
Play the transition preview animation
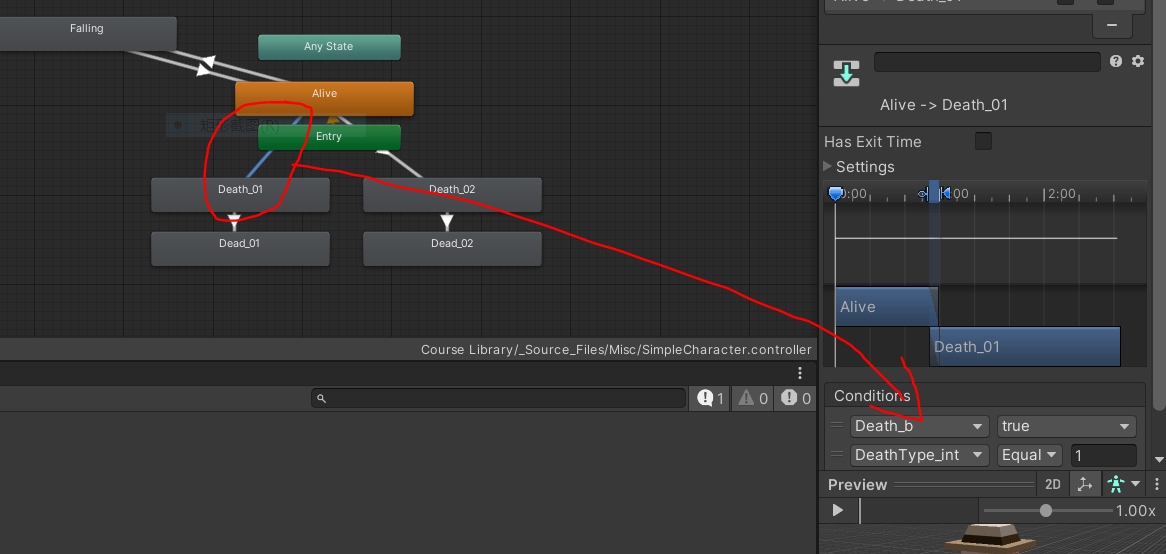click(838, 510)
